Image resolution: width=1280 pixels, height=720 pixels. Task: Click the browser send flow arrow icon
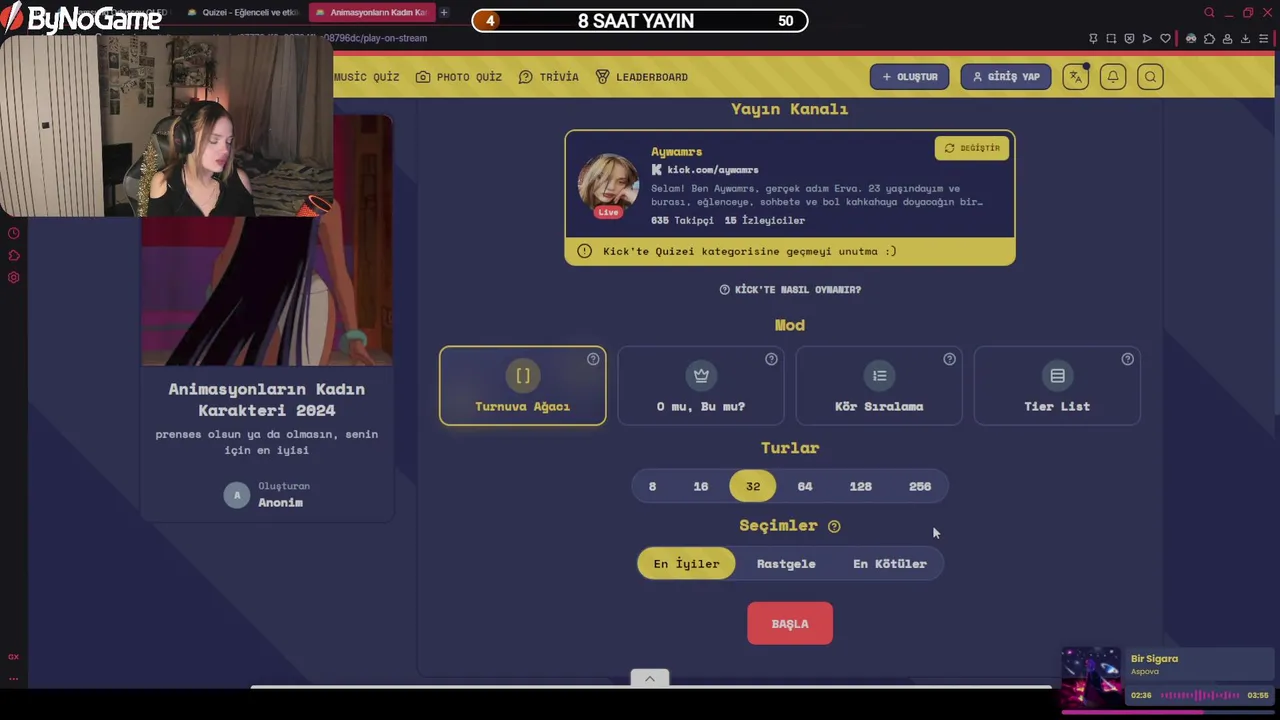(x=1147, y=38)
